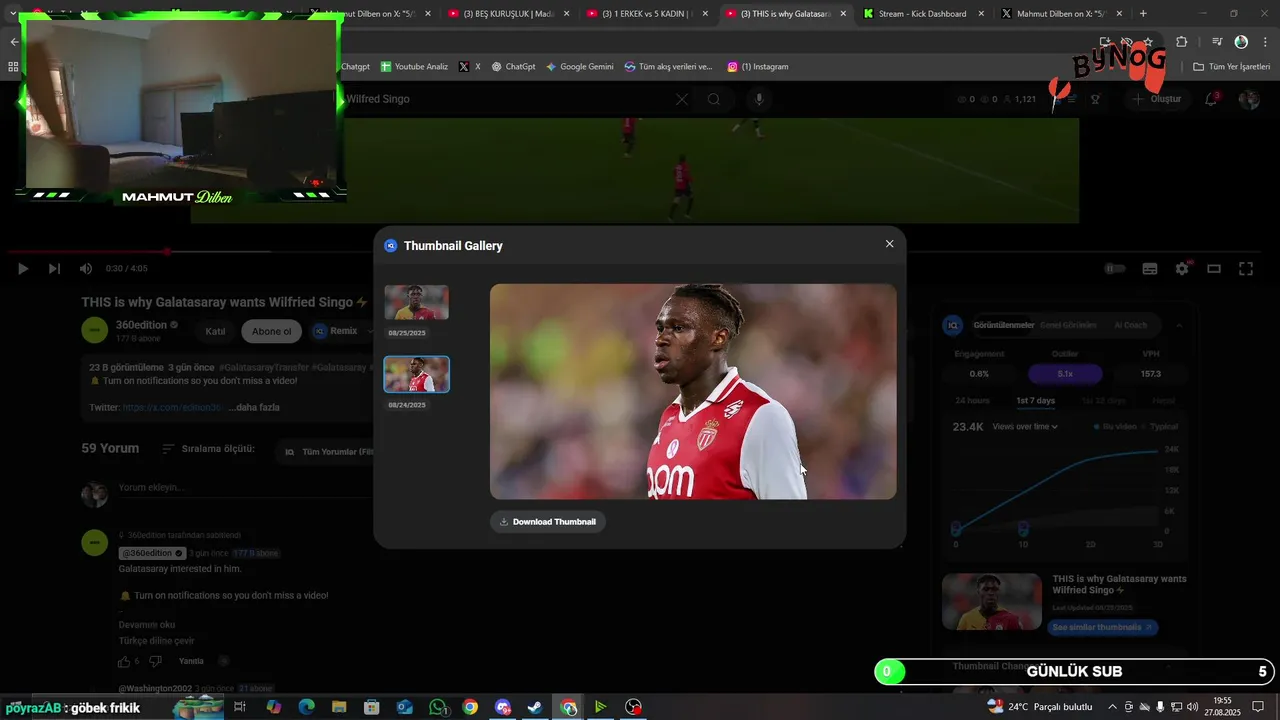
Task: Open the YouTube notifications bell
Action: point(1212,99)
